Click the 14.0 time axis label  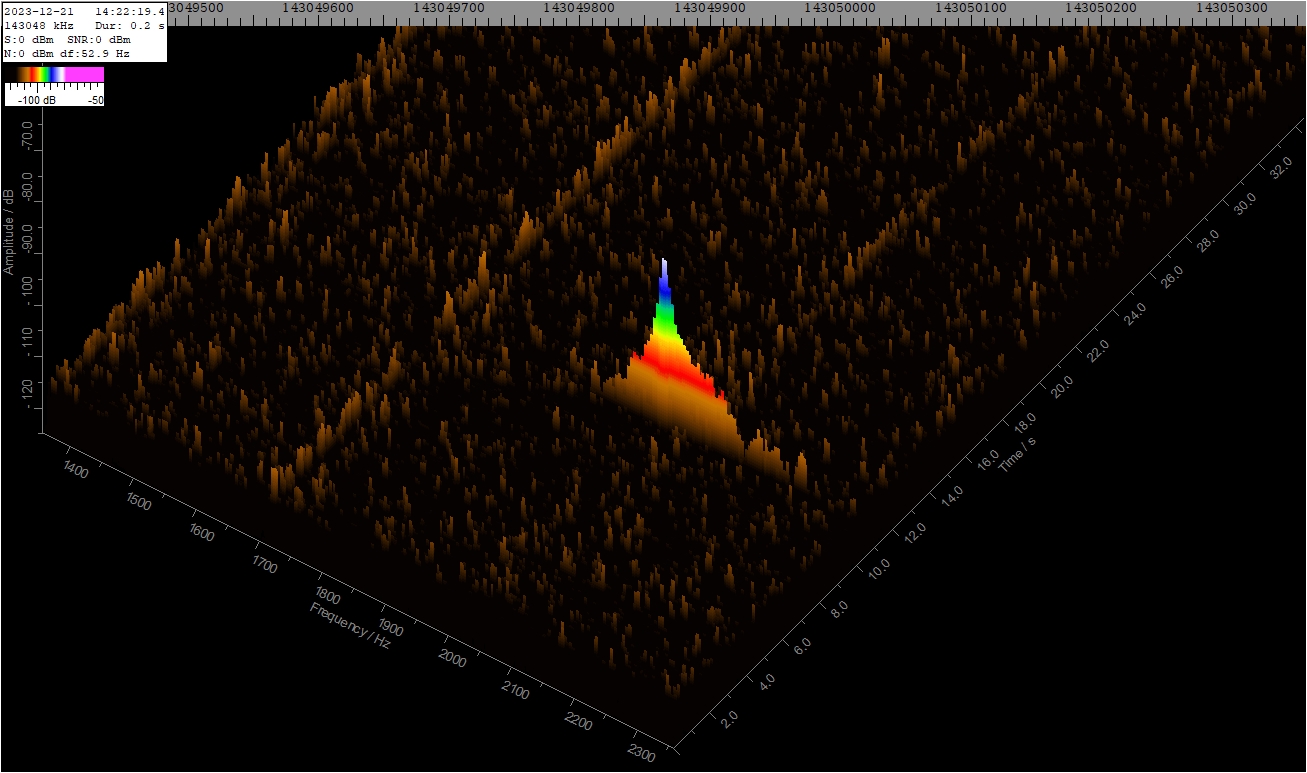point(951,496)
